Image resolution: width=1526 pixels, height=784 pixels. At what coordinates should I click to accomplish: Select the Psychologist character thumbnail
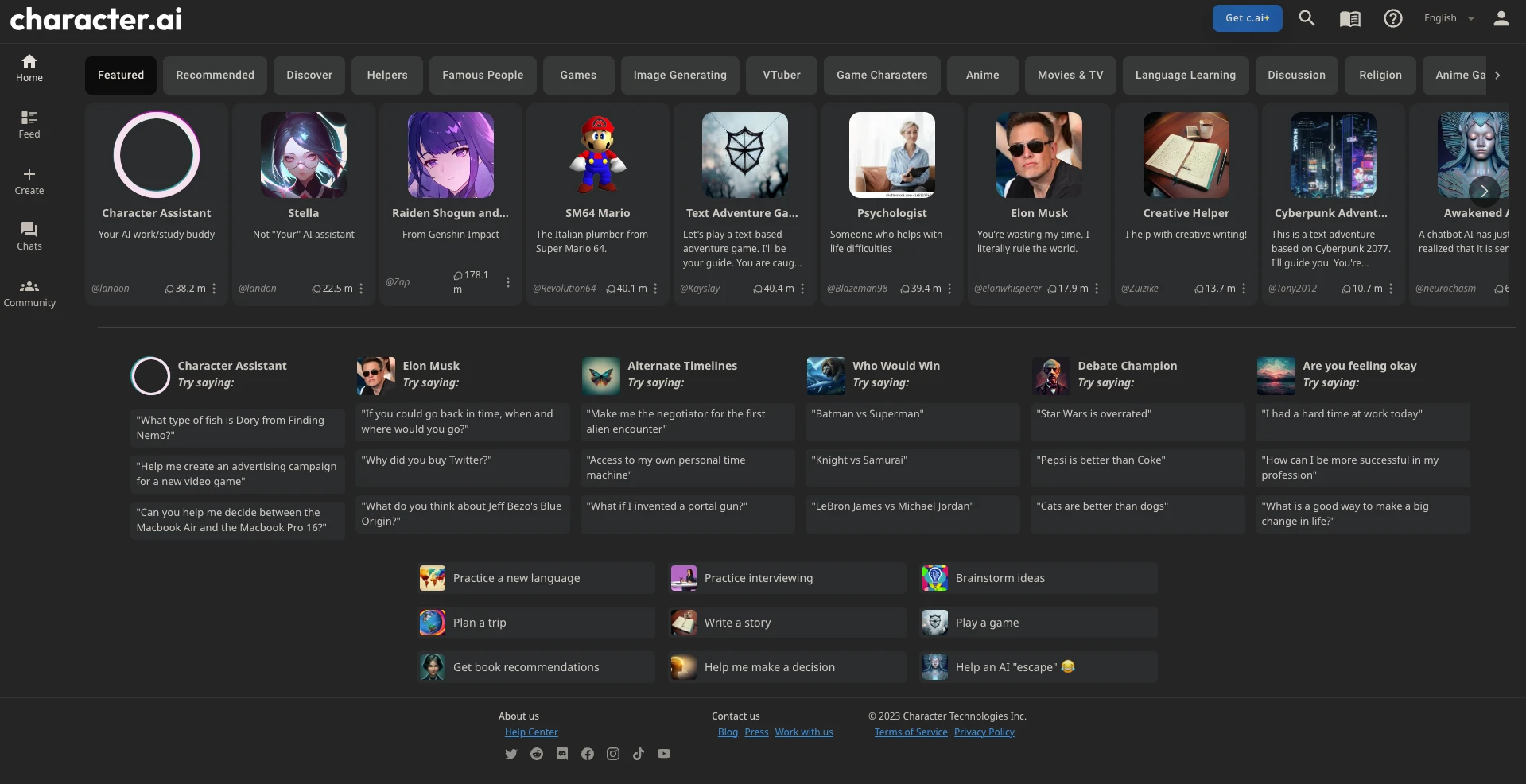pos(891,154)
